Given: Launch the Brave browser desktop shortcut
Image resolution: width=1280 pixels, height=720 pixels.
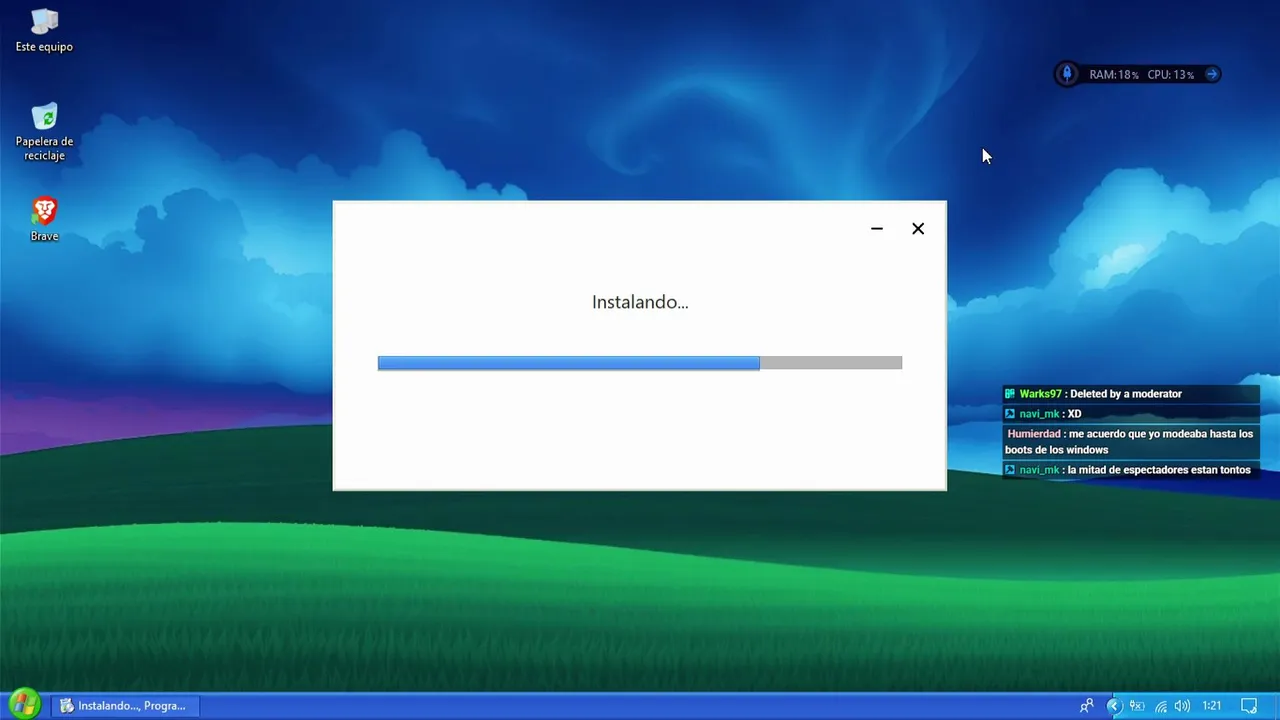Looking at the screenshot, I should coord(44,219).
